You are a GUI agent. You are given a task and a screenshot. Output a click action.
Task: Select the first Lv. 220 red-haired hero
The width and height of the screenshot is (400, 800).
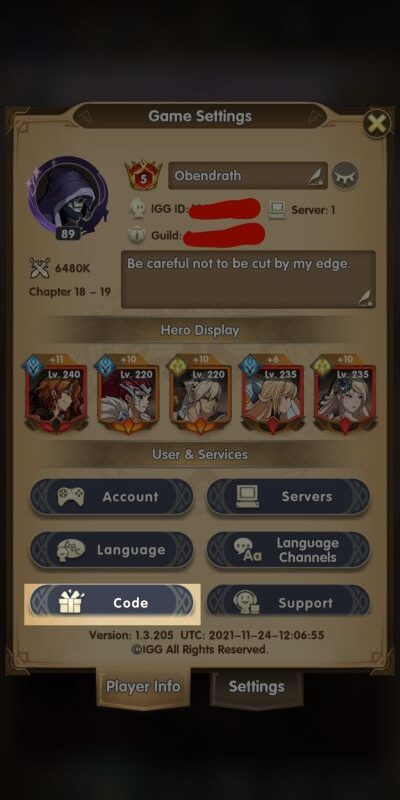point(128,392)
